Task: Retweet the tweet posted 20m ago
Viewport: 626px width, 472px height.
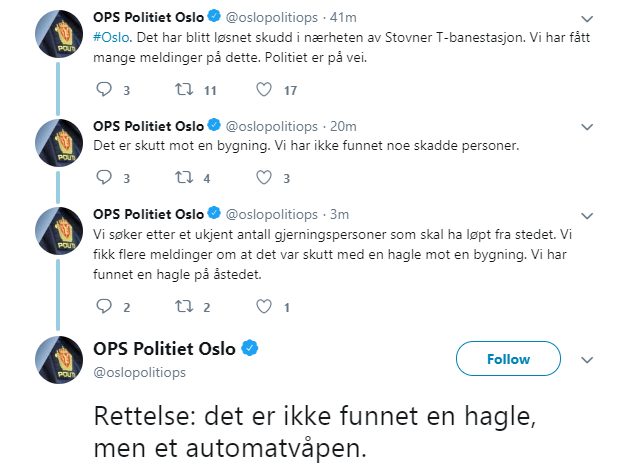Action: 183,178
